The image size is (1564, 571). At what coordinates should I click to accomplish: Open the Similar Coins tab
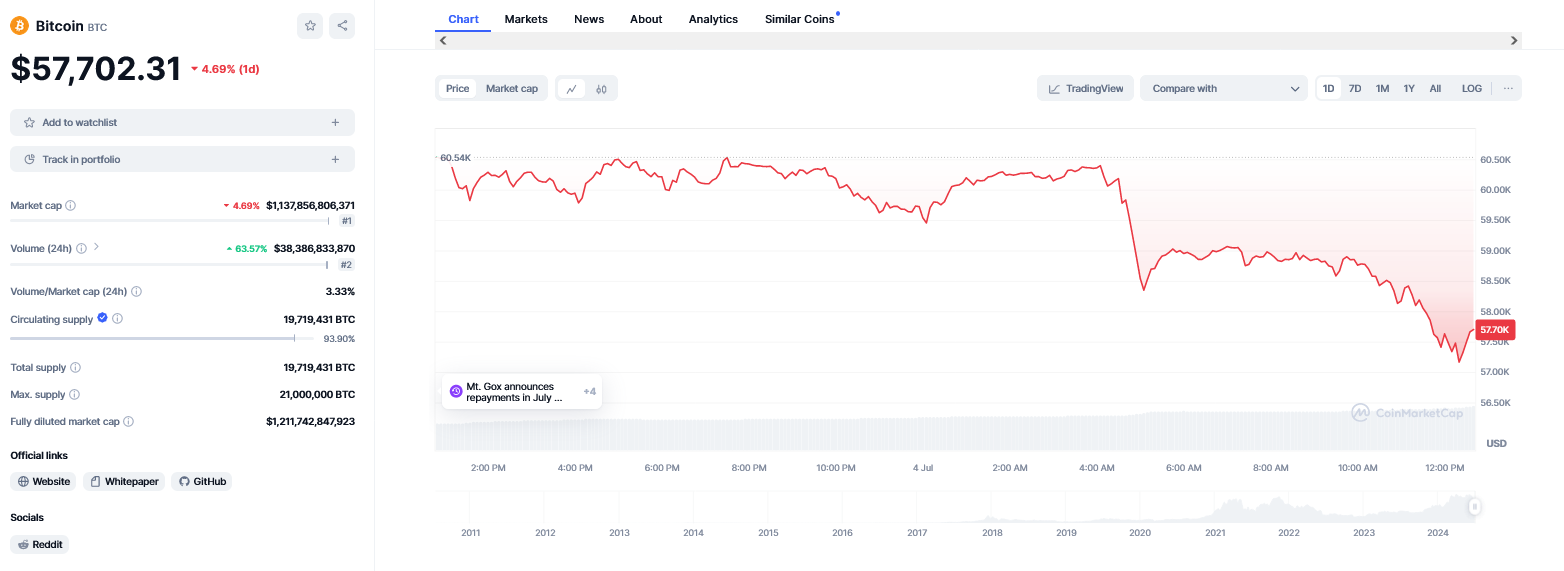pos(799,19)
